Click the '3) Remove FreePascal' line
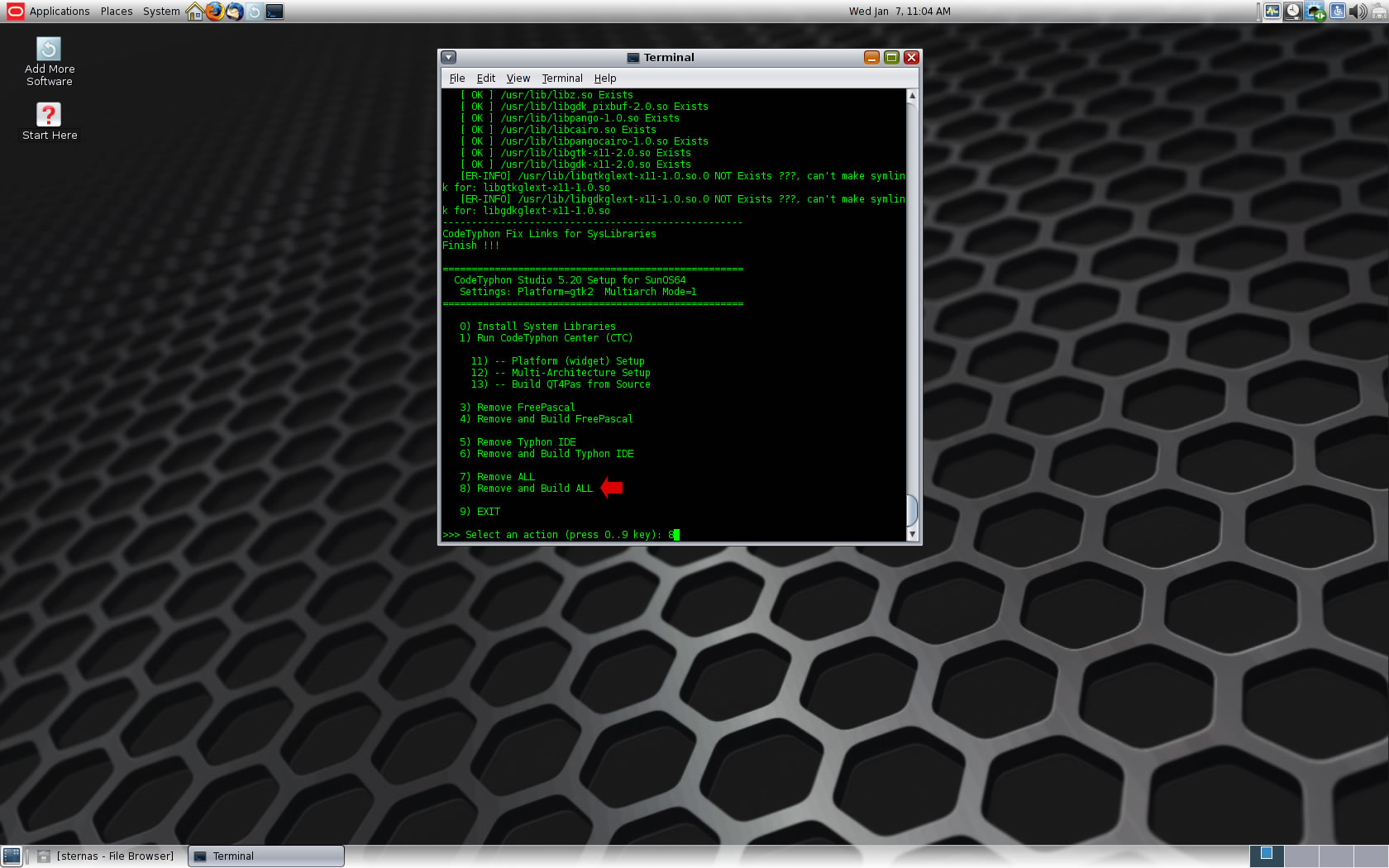1389x868 pixels. [518, 408]
